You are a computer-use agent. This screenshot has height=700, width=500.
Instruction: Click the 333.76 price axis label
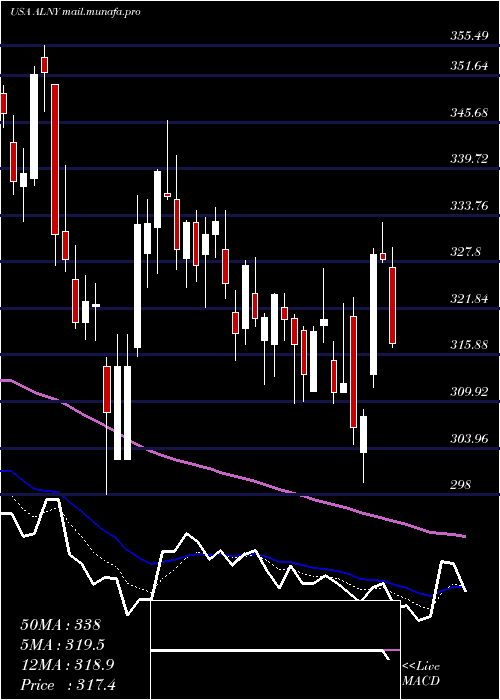(469, 206)
